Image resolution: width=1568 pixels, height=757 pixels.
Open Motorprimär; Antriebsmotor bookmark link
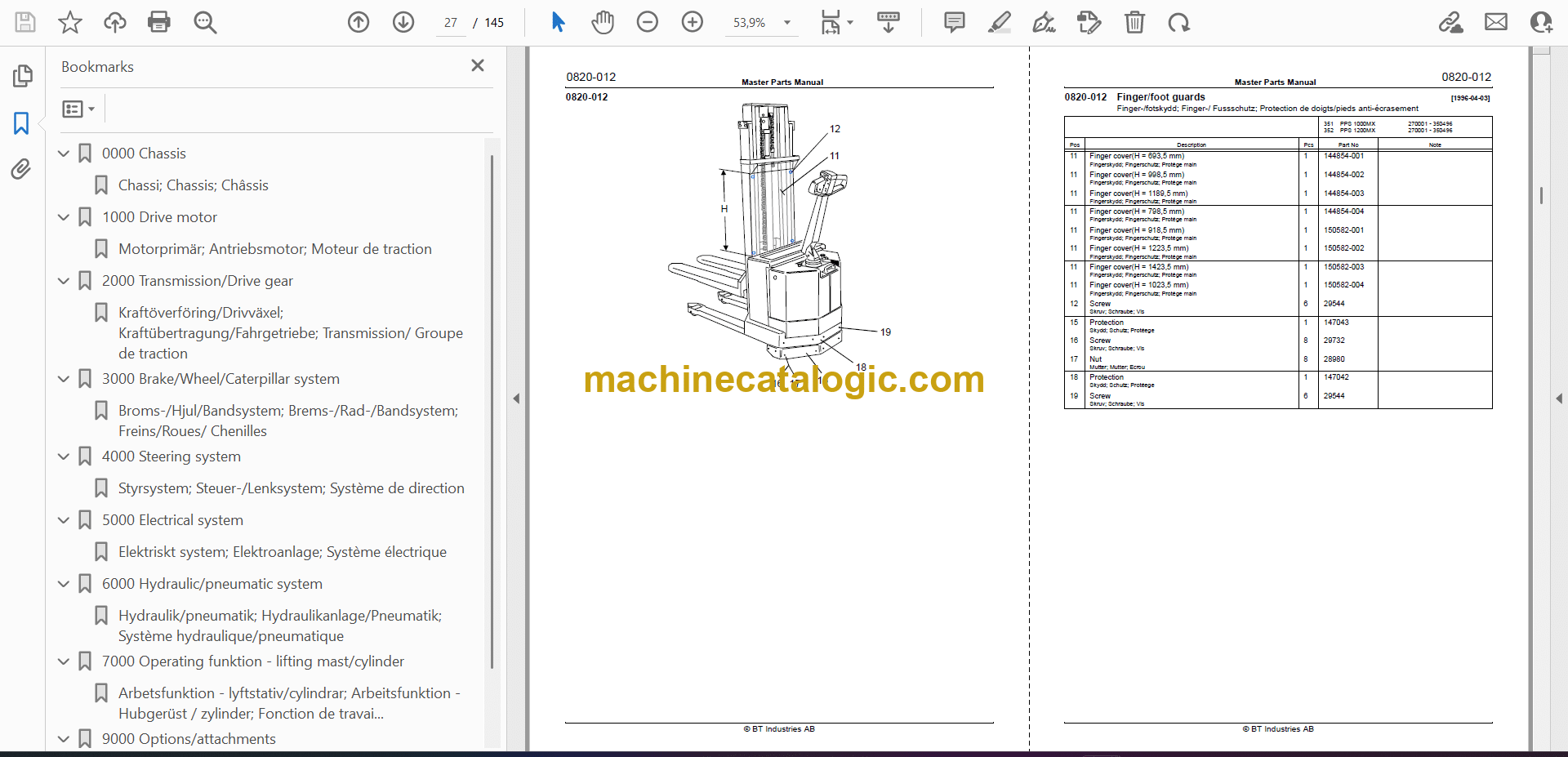coord(274,249)
